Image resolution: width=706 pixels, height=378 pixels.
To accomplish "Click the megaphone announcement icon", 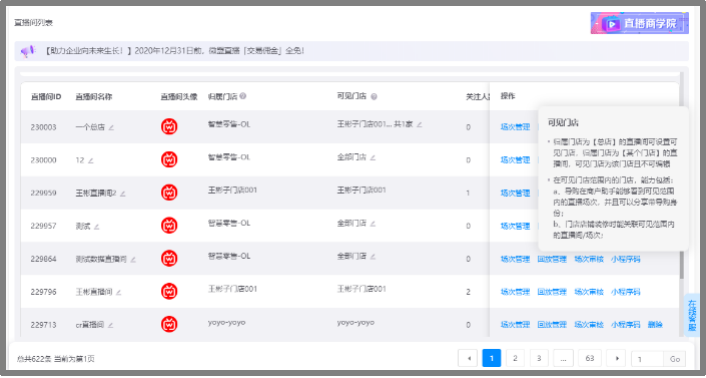I will click(28, 51).
